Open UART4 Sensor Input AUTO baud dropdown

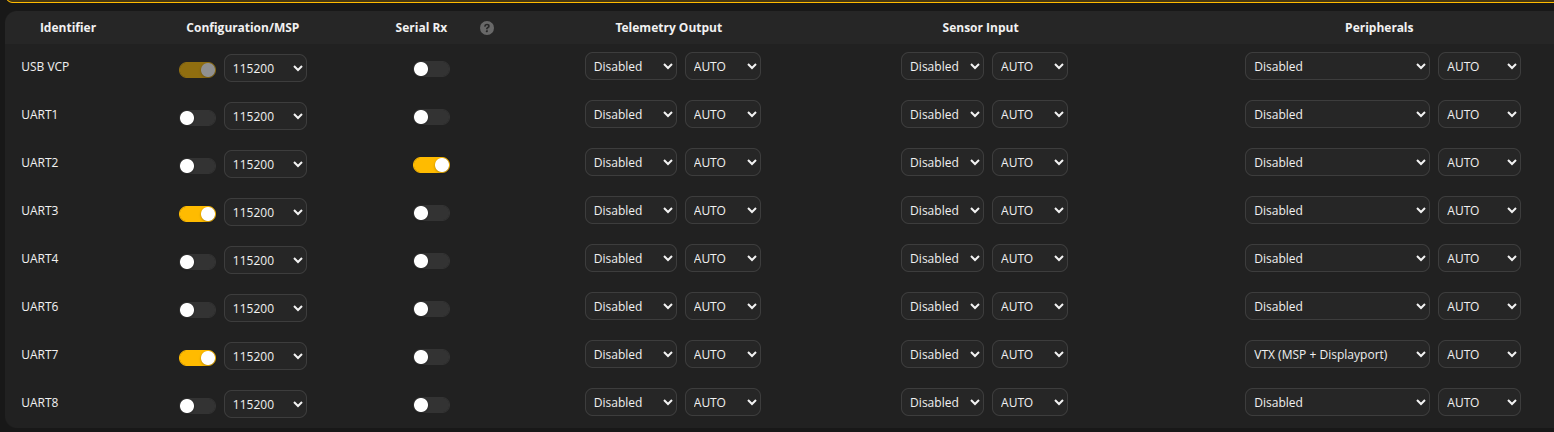coord(1030,258)
